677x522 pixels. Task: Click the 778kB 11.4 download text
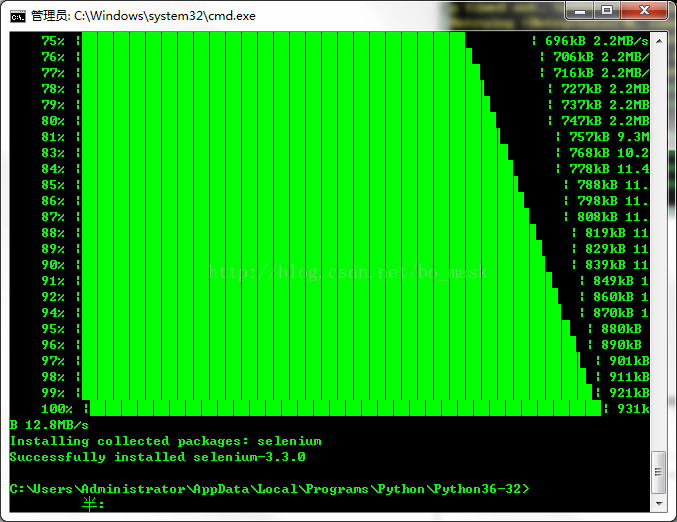click(609, 168)
